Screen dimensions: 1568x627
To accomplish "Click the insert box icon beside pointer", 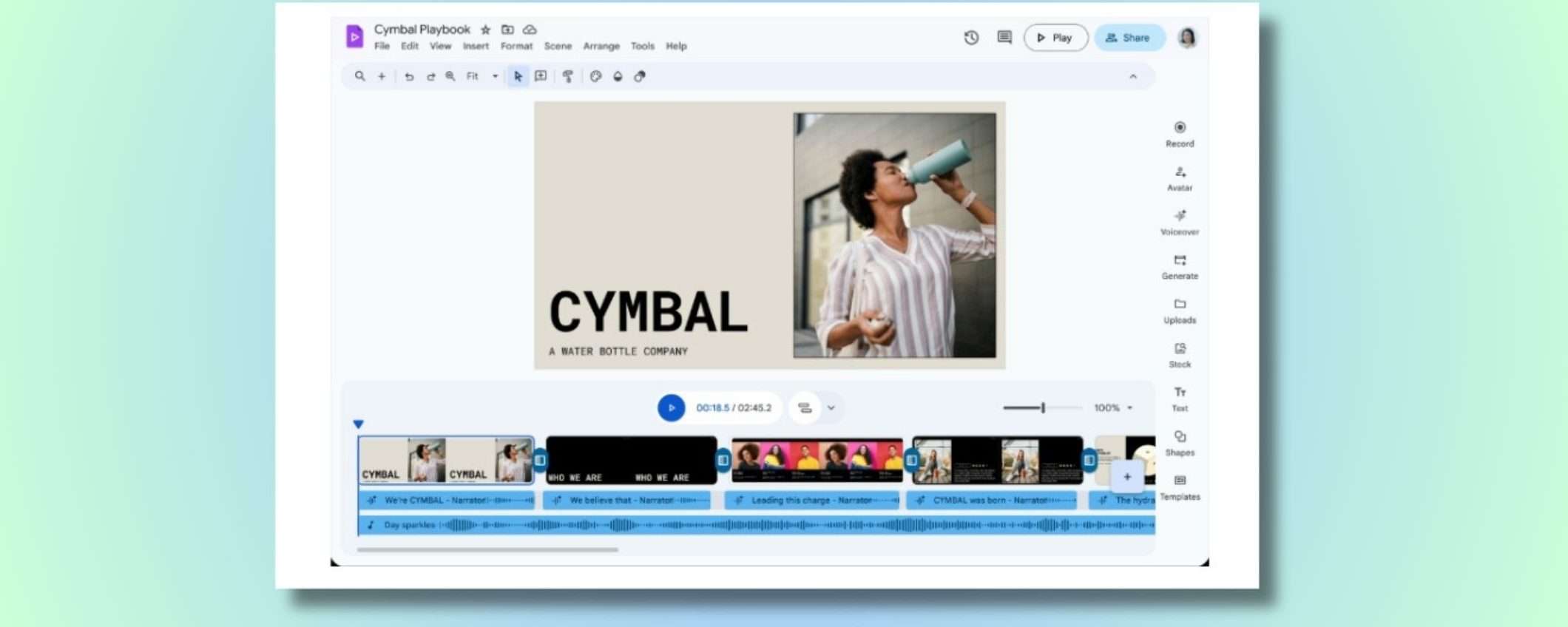I will 541,76.
